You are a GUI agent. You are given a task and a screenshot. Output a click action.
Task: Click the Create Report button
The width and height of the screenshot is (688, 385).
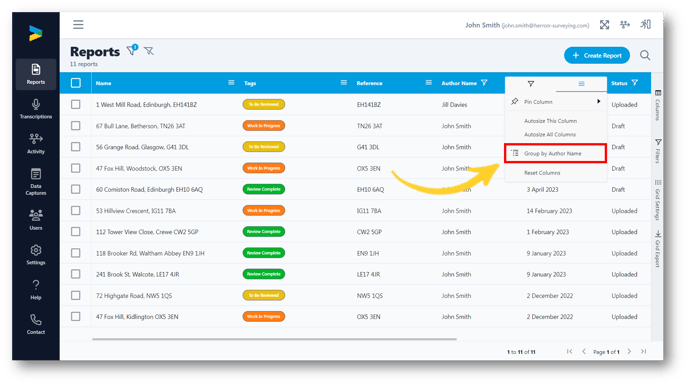pos(597,55)
